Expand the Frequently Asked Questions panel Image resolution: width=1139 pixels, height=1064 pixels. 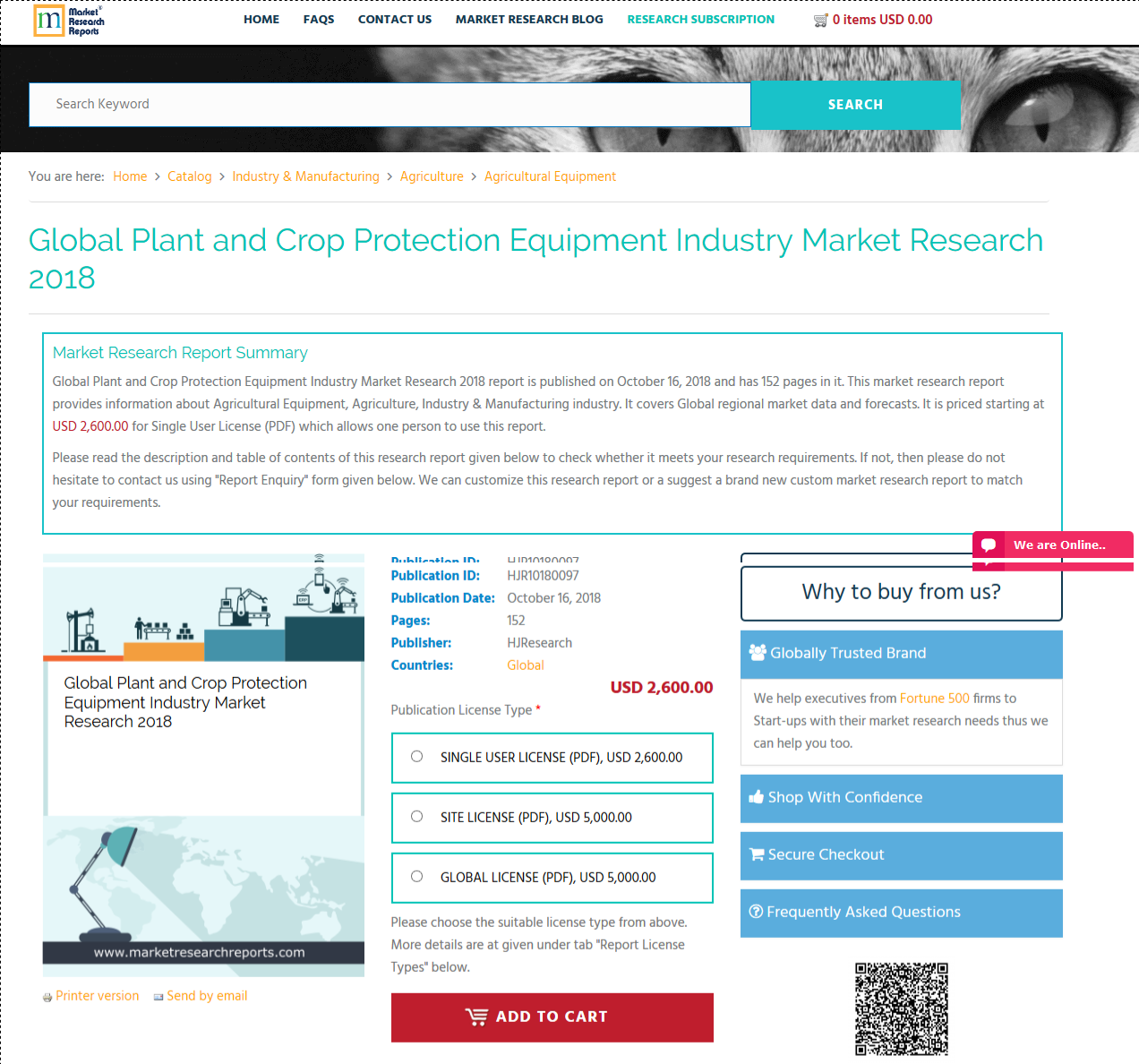point(901,911)
